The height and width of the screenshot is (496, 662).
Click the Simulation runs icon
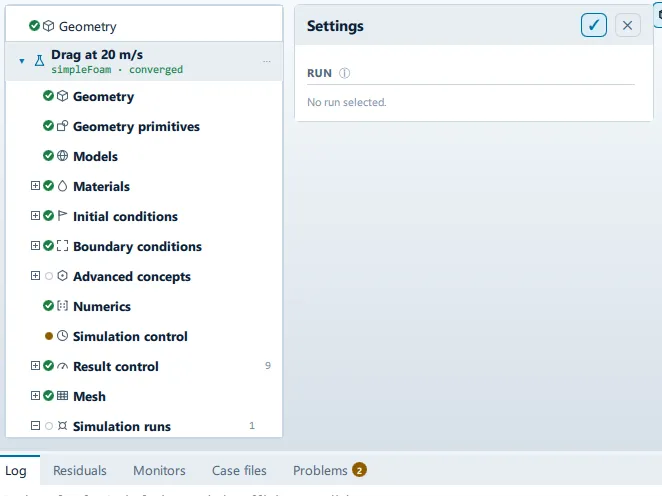62,426
